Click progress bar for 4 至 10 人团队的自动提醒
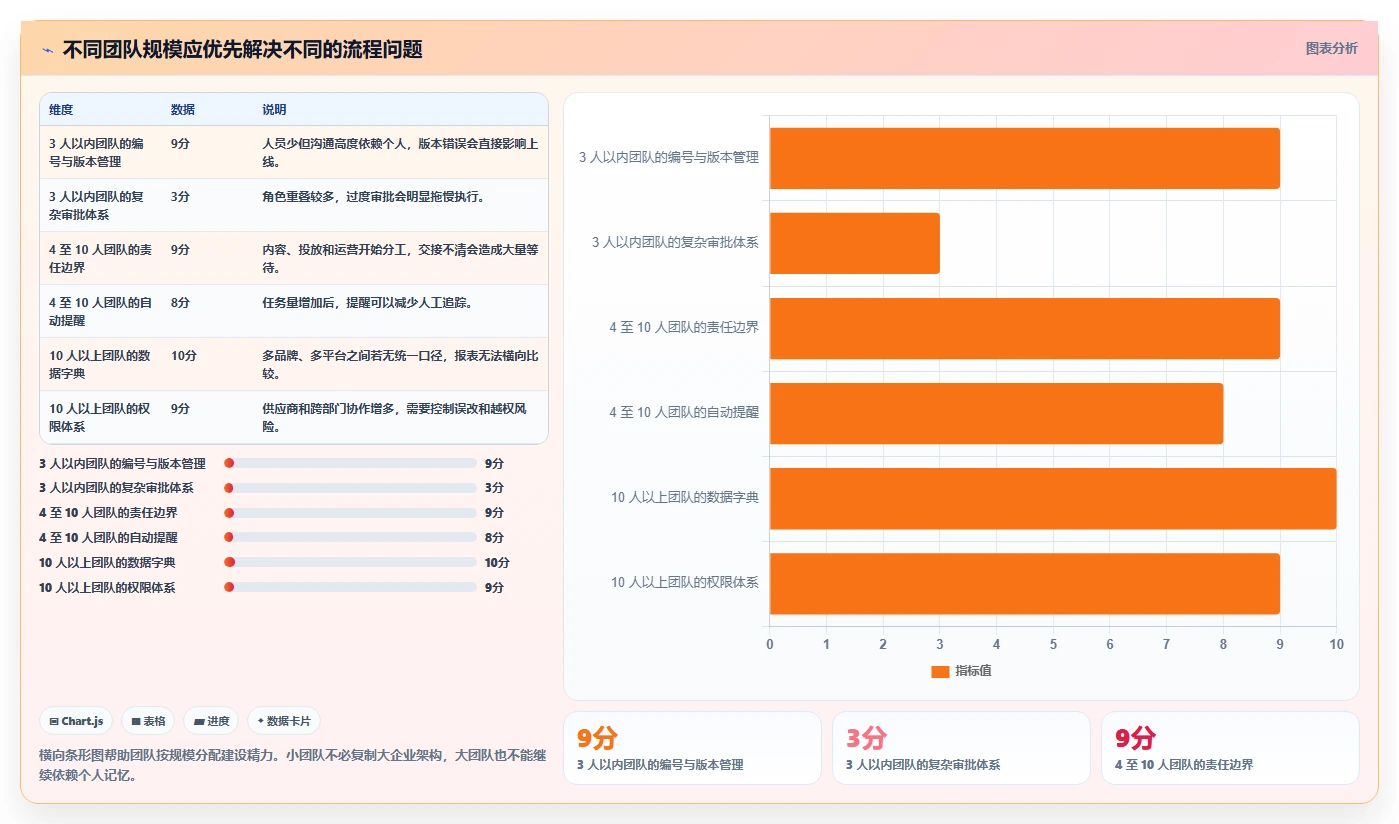This screenshot has width=1399, height=824. coord(351,538)
